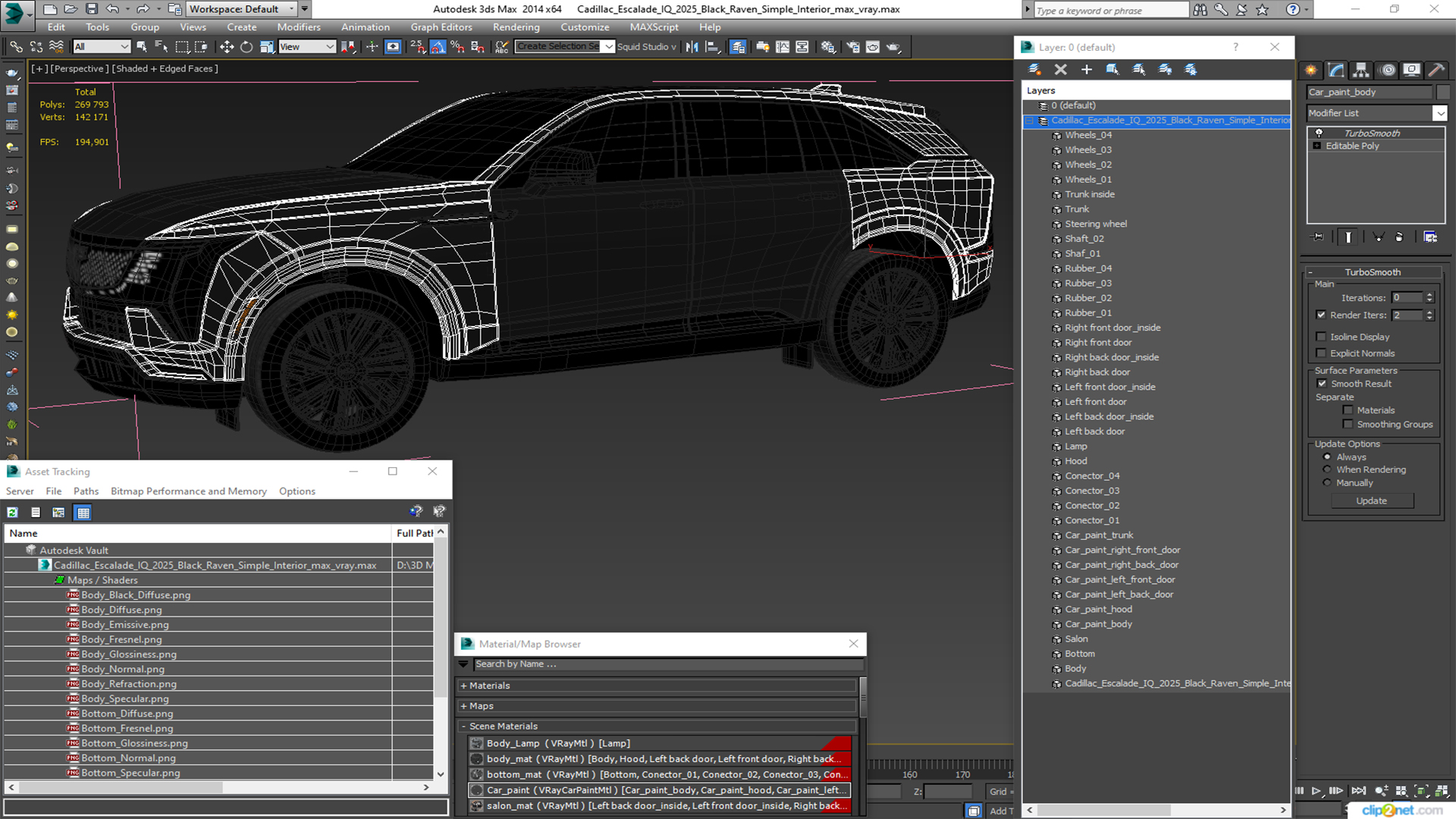
Task: Click Search by Name field in Material Browser
Action: tap(667, 664)
